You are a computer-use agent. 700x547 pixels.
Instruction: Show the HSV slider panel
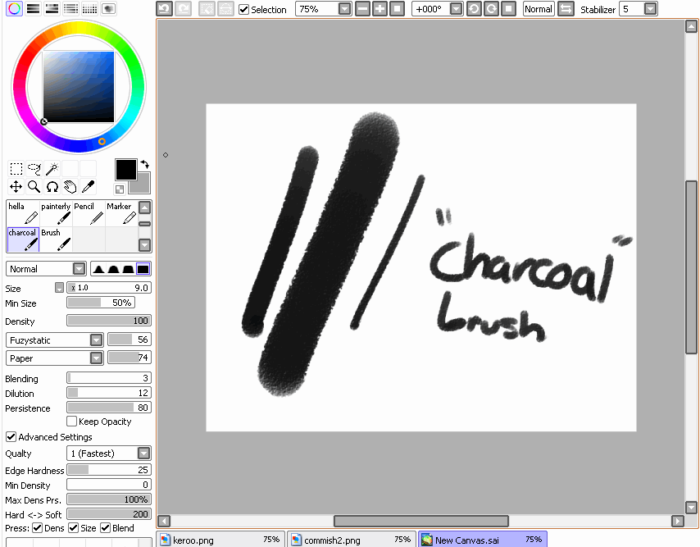coord(52,8)
